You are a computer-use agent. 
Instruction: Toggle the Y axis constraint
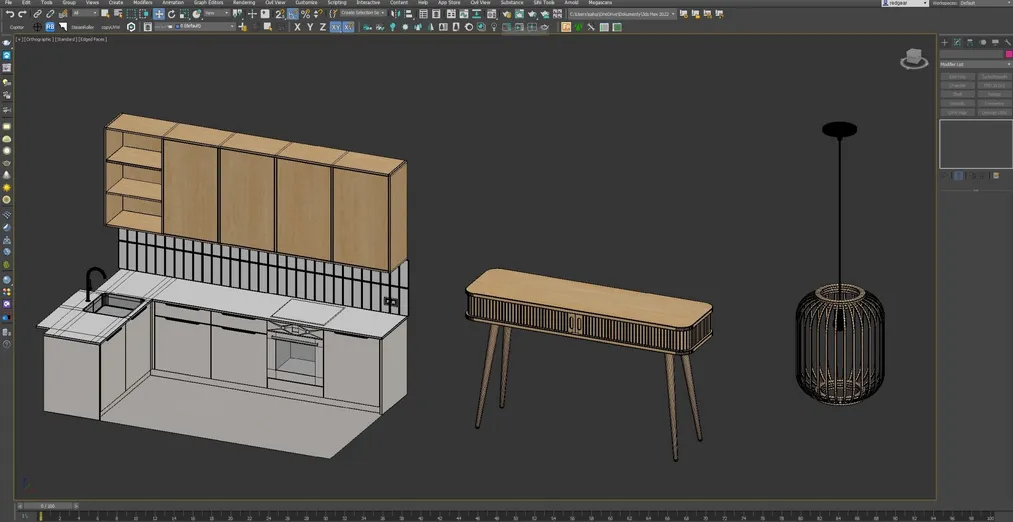[x=309, y=27]
